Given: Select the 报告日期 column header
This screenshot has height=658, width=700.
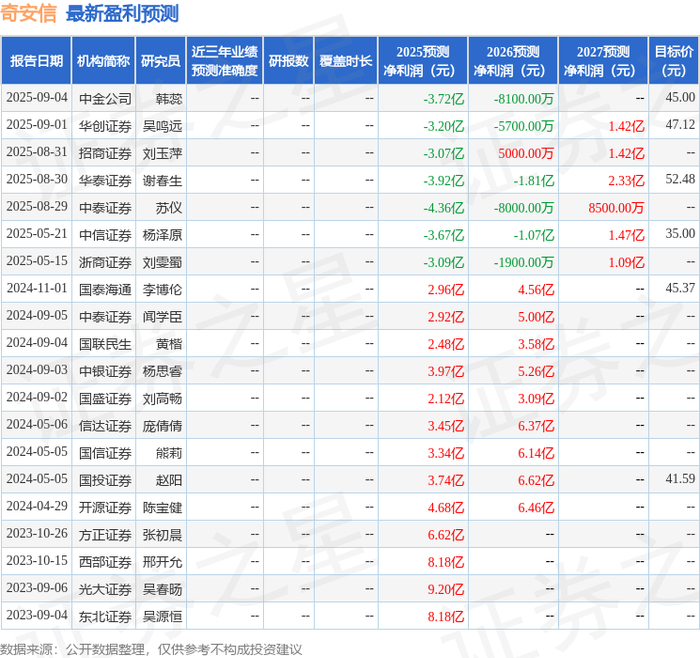Looking at the screenshot, I should click(36, 61).
